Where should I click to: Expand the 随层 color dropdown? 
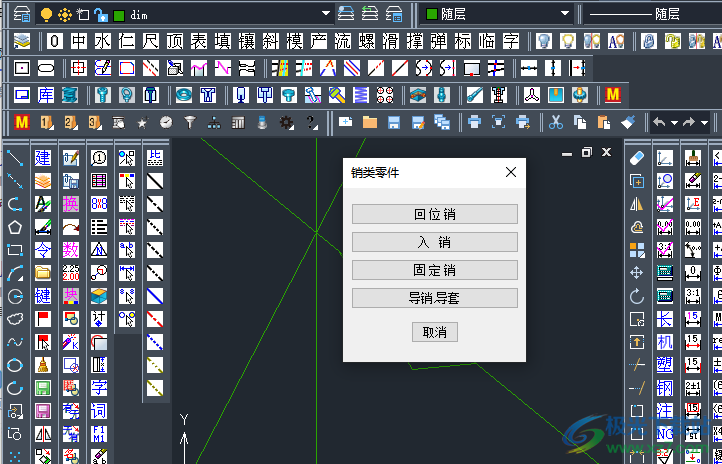pyautogui.click(x=565, y=14)
